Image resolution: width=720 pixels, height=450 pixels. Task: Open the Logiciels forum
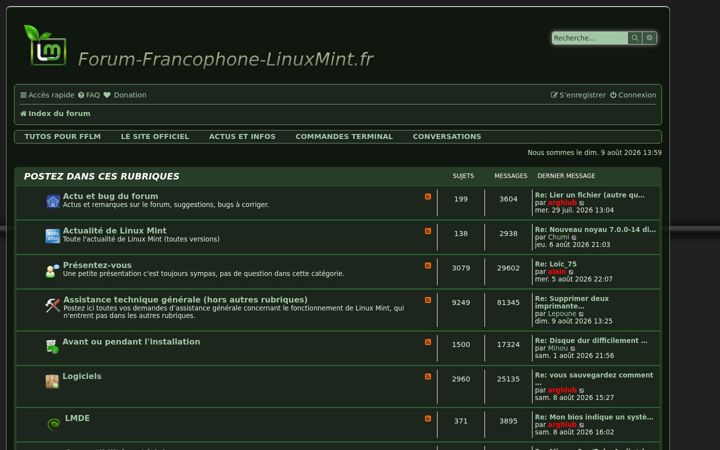(x=82, y=376)
